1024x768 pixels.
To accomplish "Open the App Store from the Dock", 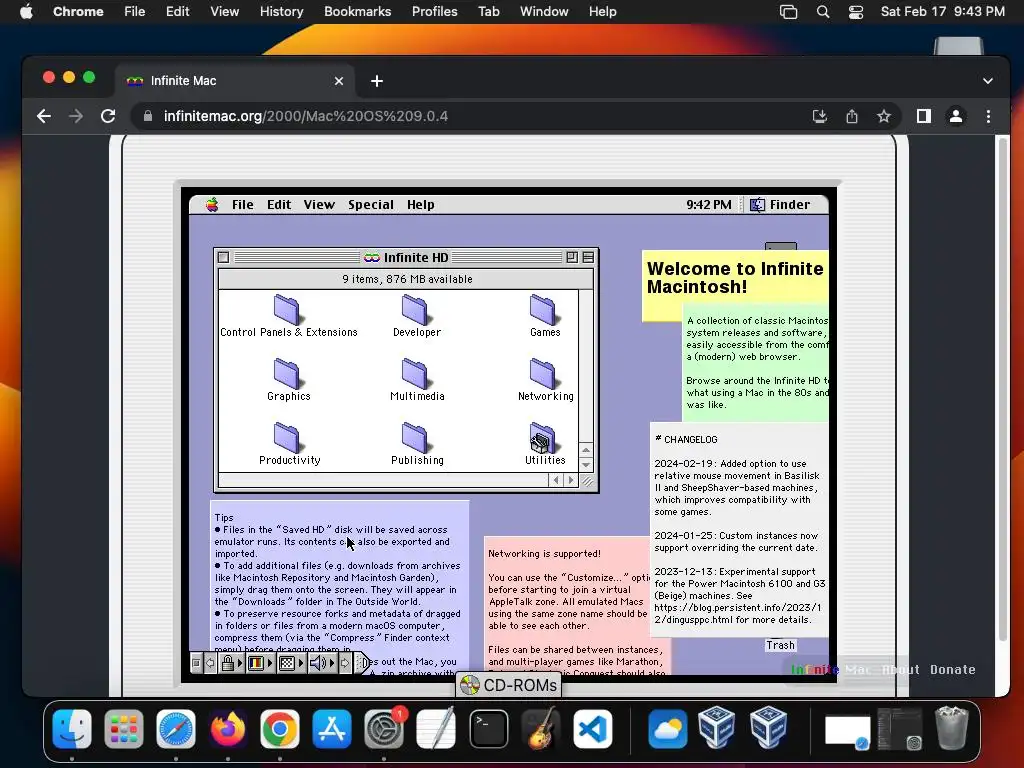I will (332, 728).
